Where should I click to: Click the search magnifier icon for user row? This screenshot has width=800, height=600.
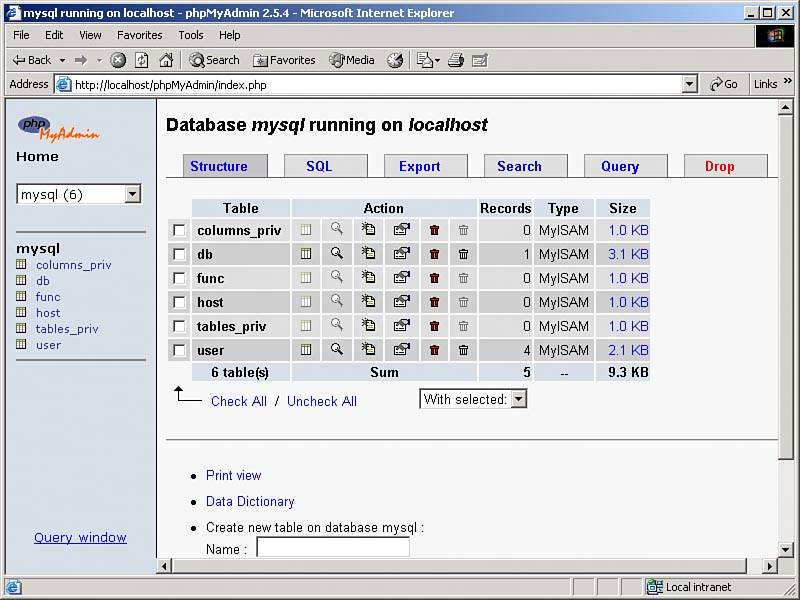(337, 350)
